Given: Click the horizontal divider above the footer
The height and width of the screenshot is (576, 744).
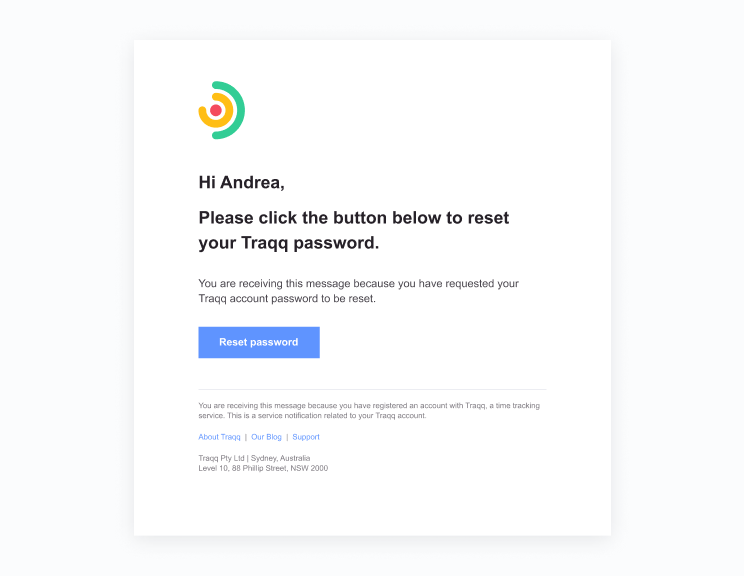Looking at the screenshot, I should (372, 390).
